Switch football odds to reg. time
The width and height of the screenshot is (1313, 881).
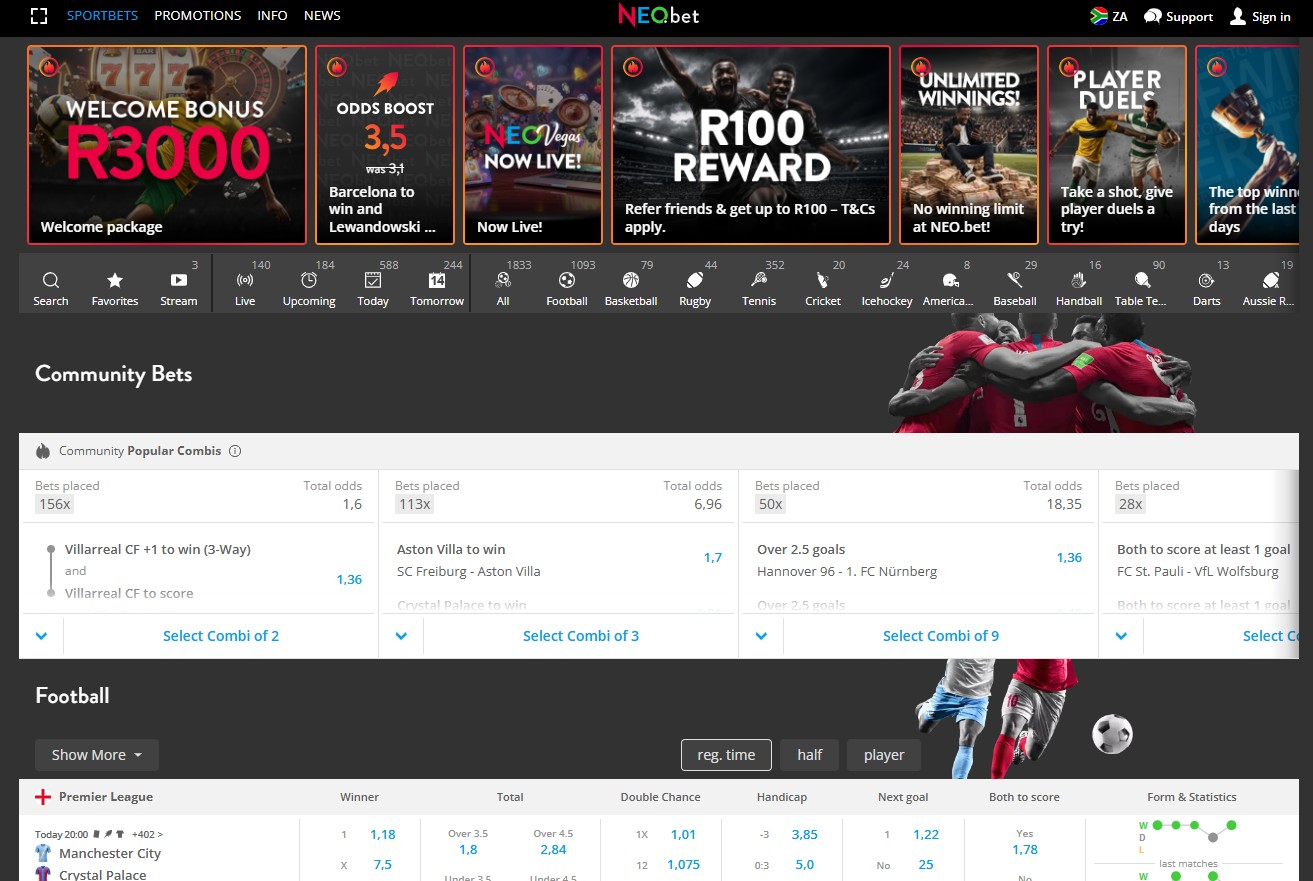726,755
